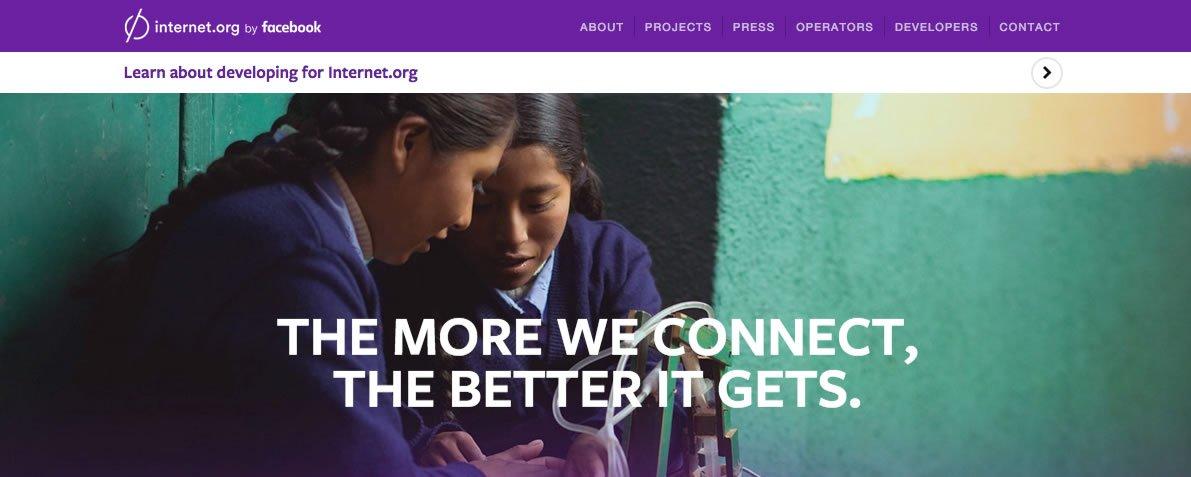Click Contact in the top navigation
The image size is (1191, 477).
click(1029, 27)
